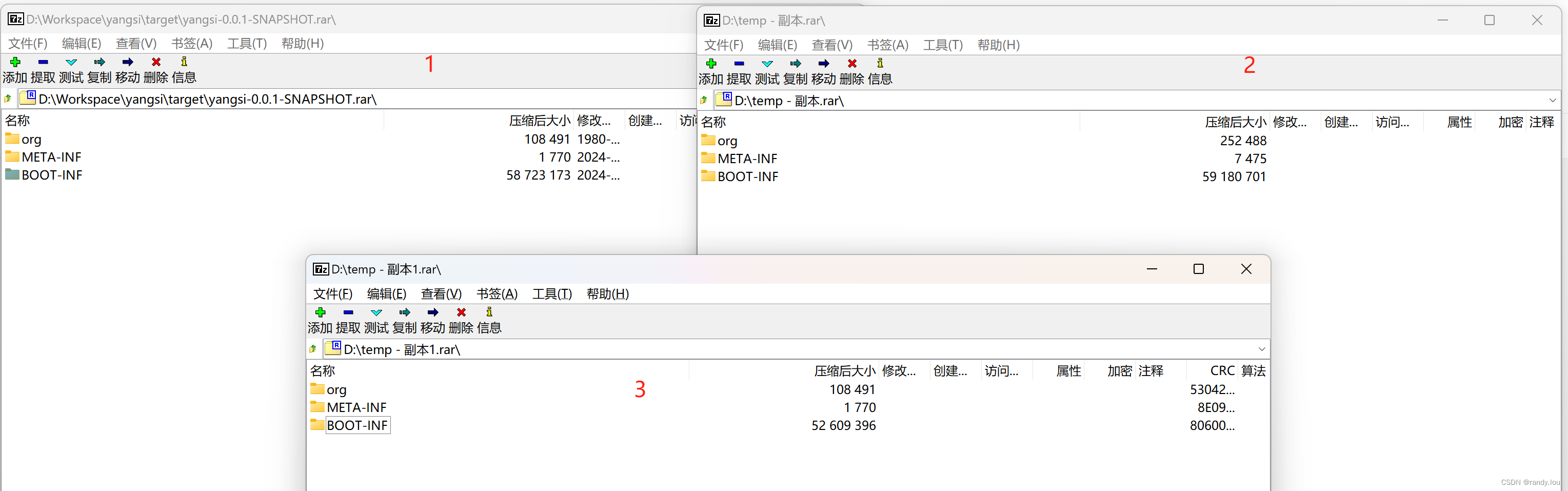This screenshot has width=1568, height=491.
Task: Click the D:\temp - 副本1.rar\ address field
Action: pos(795,350)
